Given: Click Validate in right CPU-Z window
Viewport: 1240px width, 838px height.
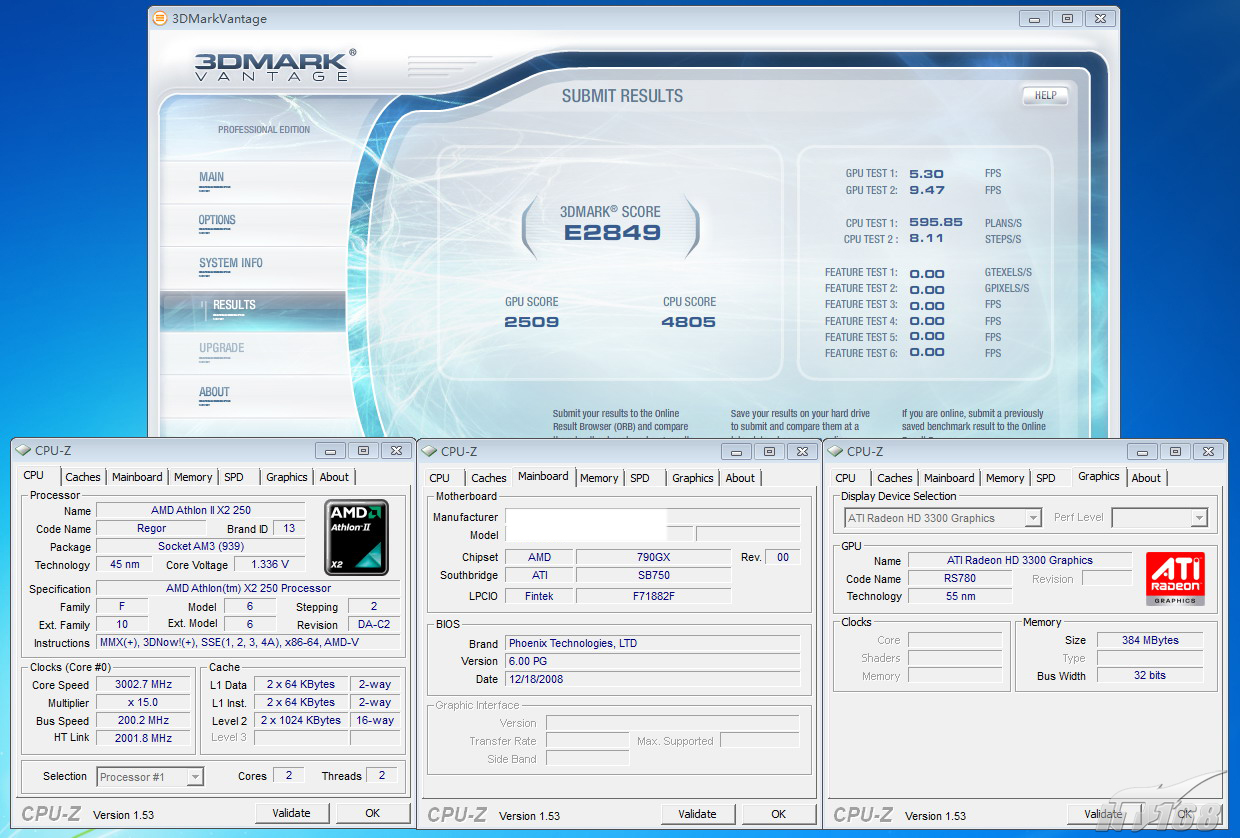Looking at the screenshot, I should tap(1103, 814).
